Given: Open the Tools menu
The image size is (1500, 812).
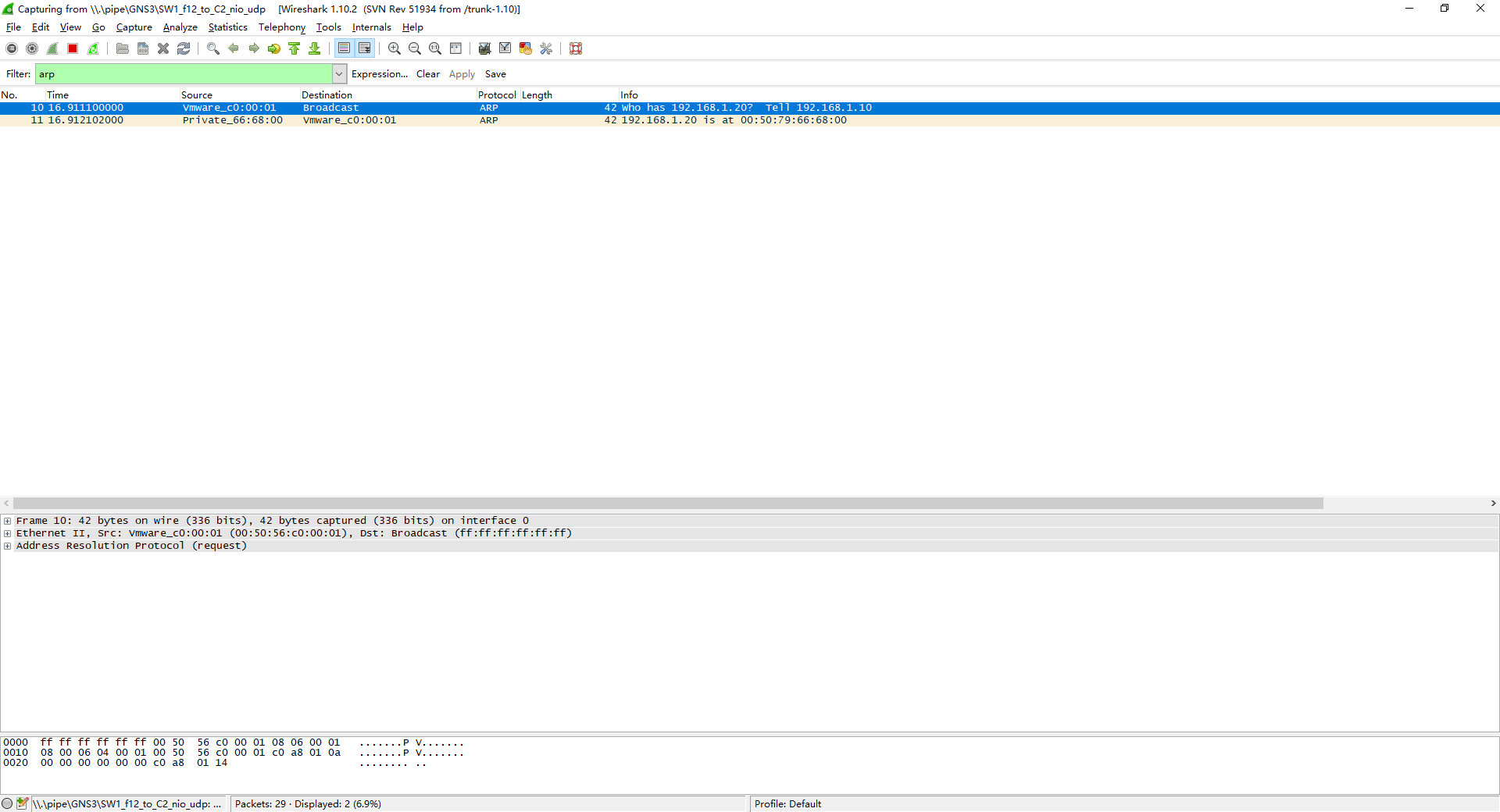Looking at the screenshot, I should point(329,27).
